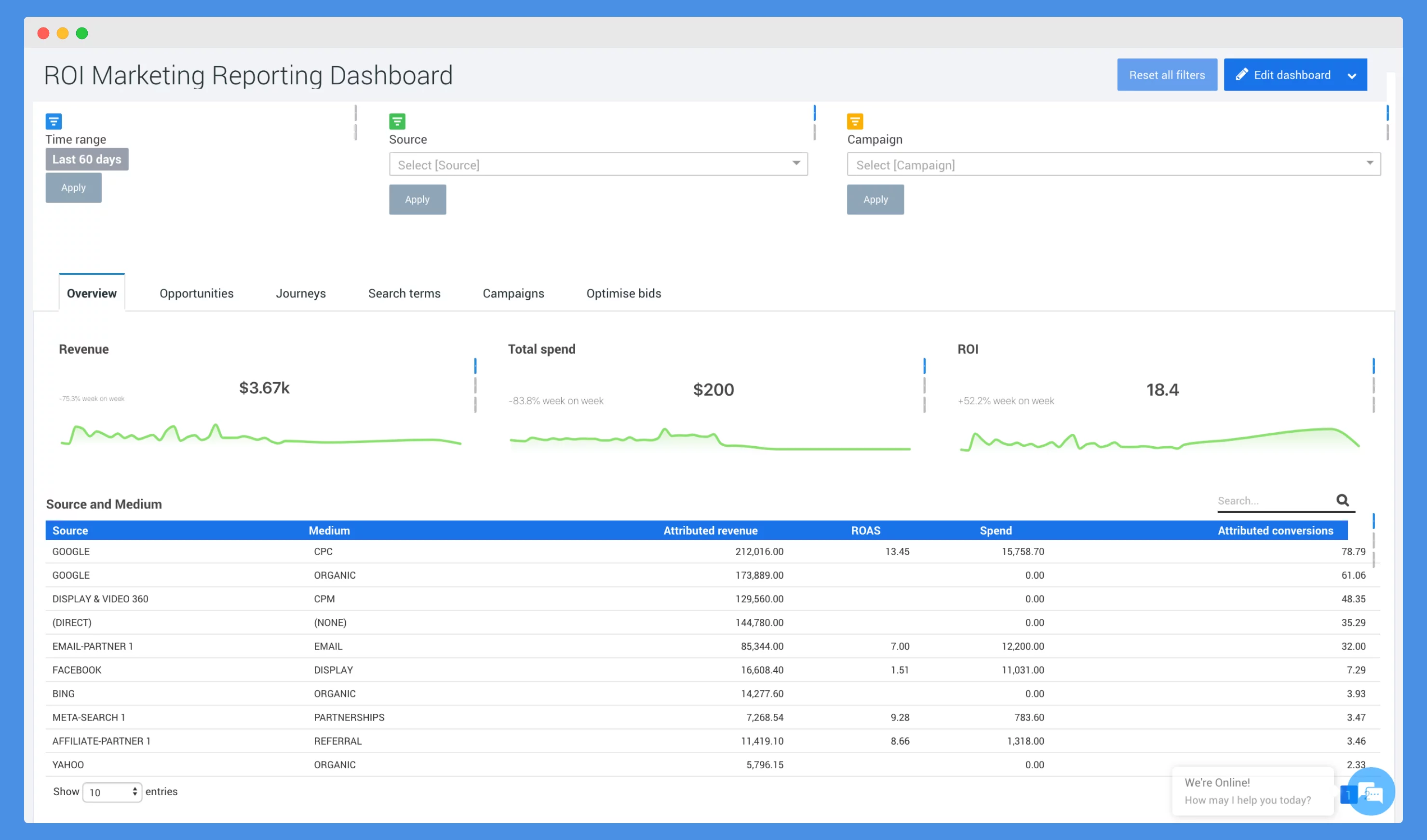
Task: Open the Show entries count selector
Action: (112, 792)
